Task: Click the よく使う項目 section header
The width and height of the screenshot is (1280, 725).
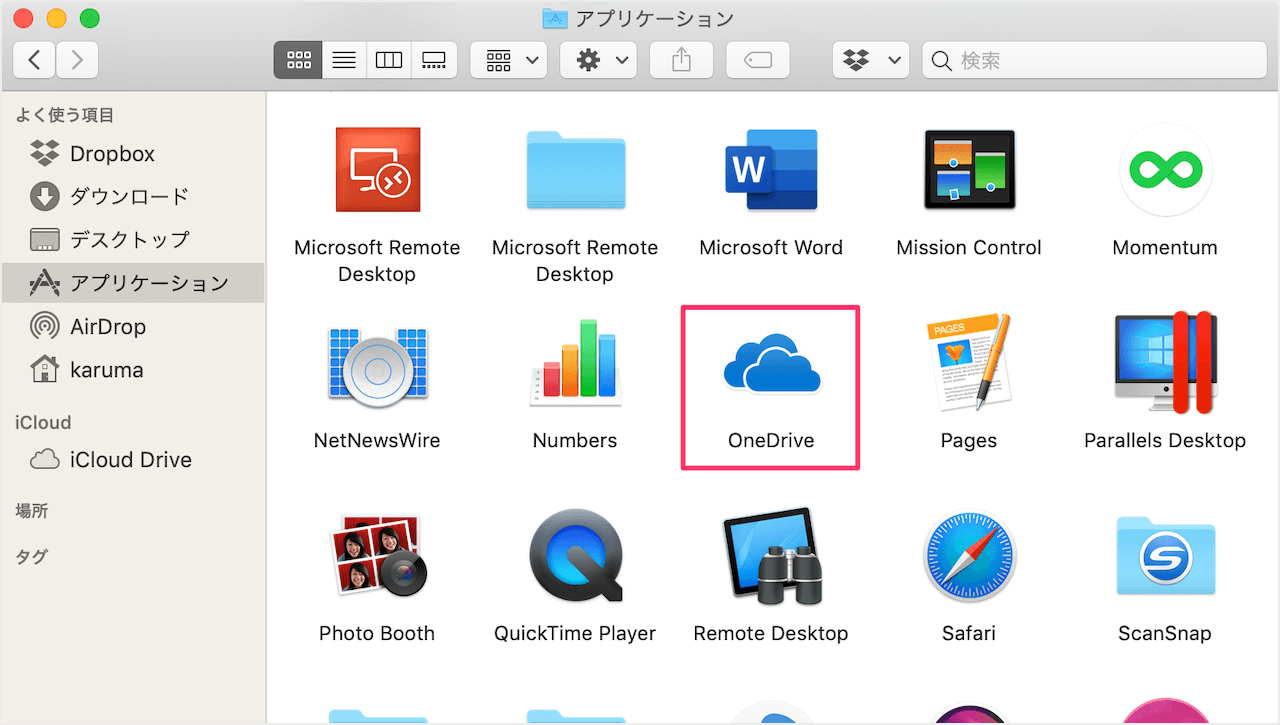Action: click(65, 115)
